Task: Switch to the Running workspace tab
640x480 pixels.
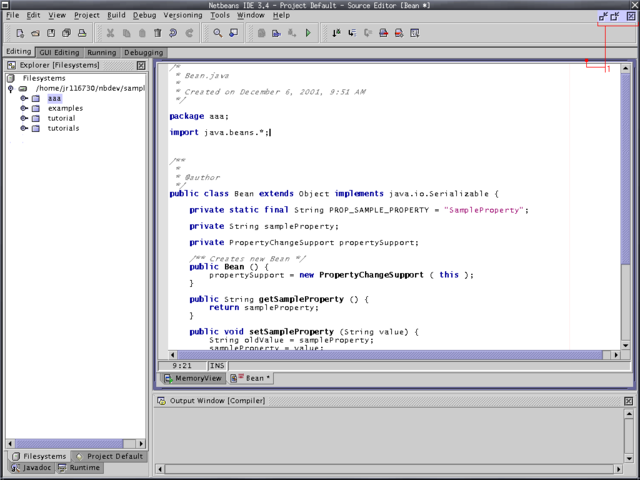Action: tap(102, 53)
